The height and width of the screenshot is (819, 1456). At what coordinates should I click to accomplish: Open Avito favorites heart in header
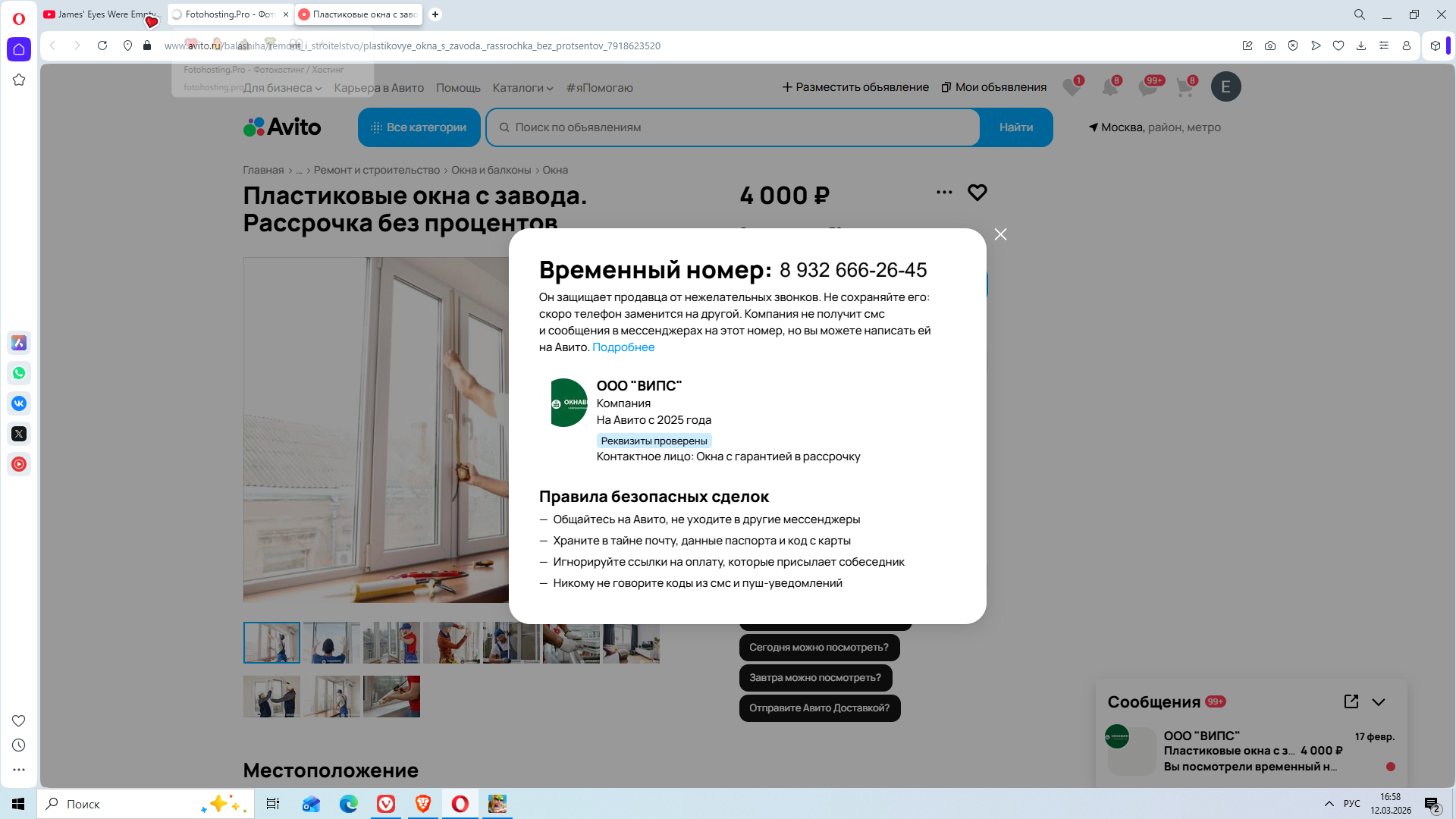pyautogui.click(x=1071, y=87)
